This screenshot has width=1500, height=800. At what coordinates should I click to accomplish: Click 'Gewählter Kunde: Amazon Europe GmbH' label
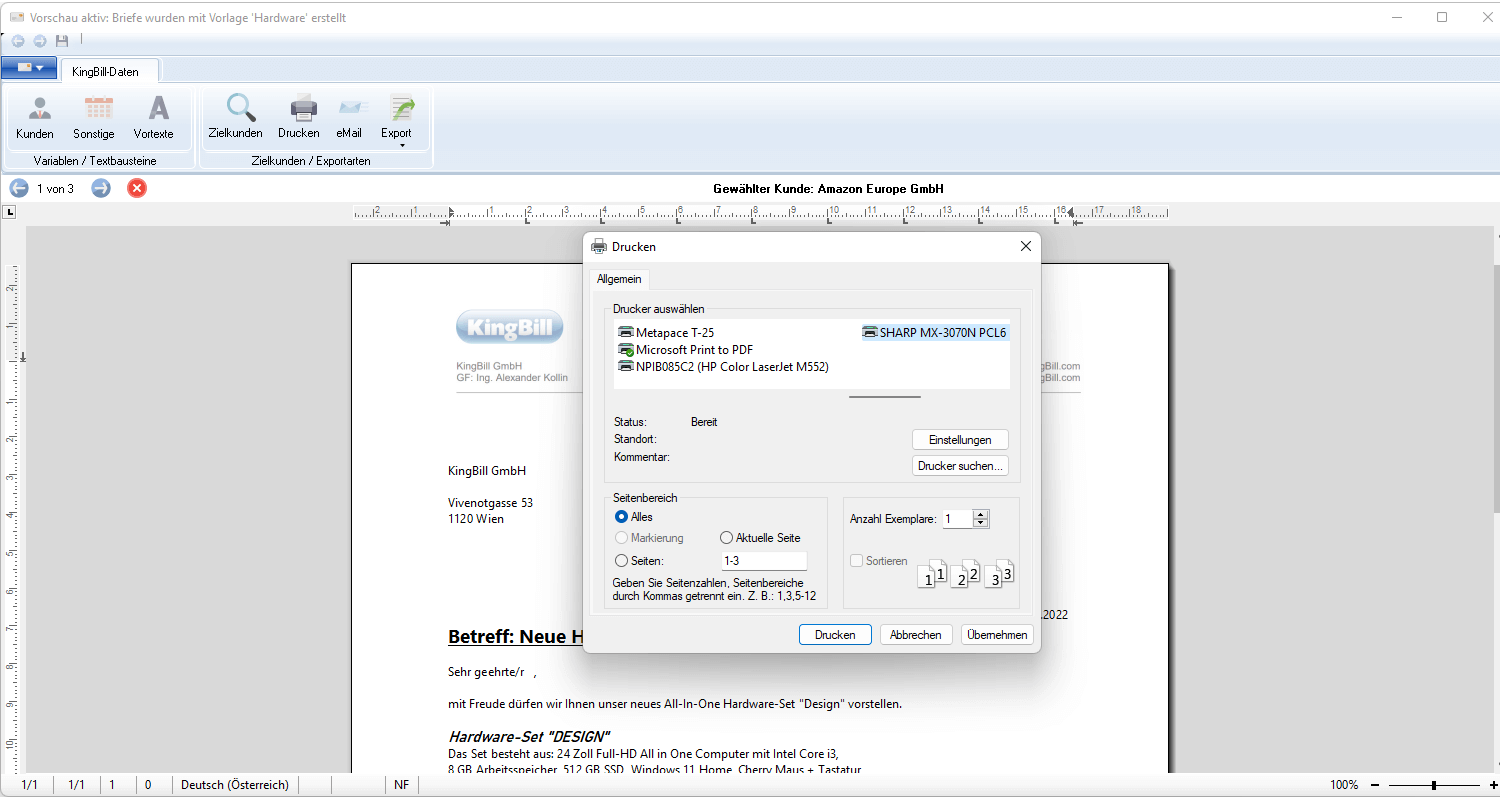[x=828, y=188]
